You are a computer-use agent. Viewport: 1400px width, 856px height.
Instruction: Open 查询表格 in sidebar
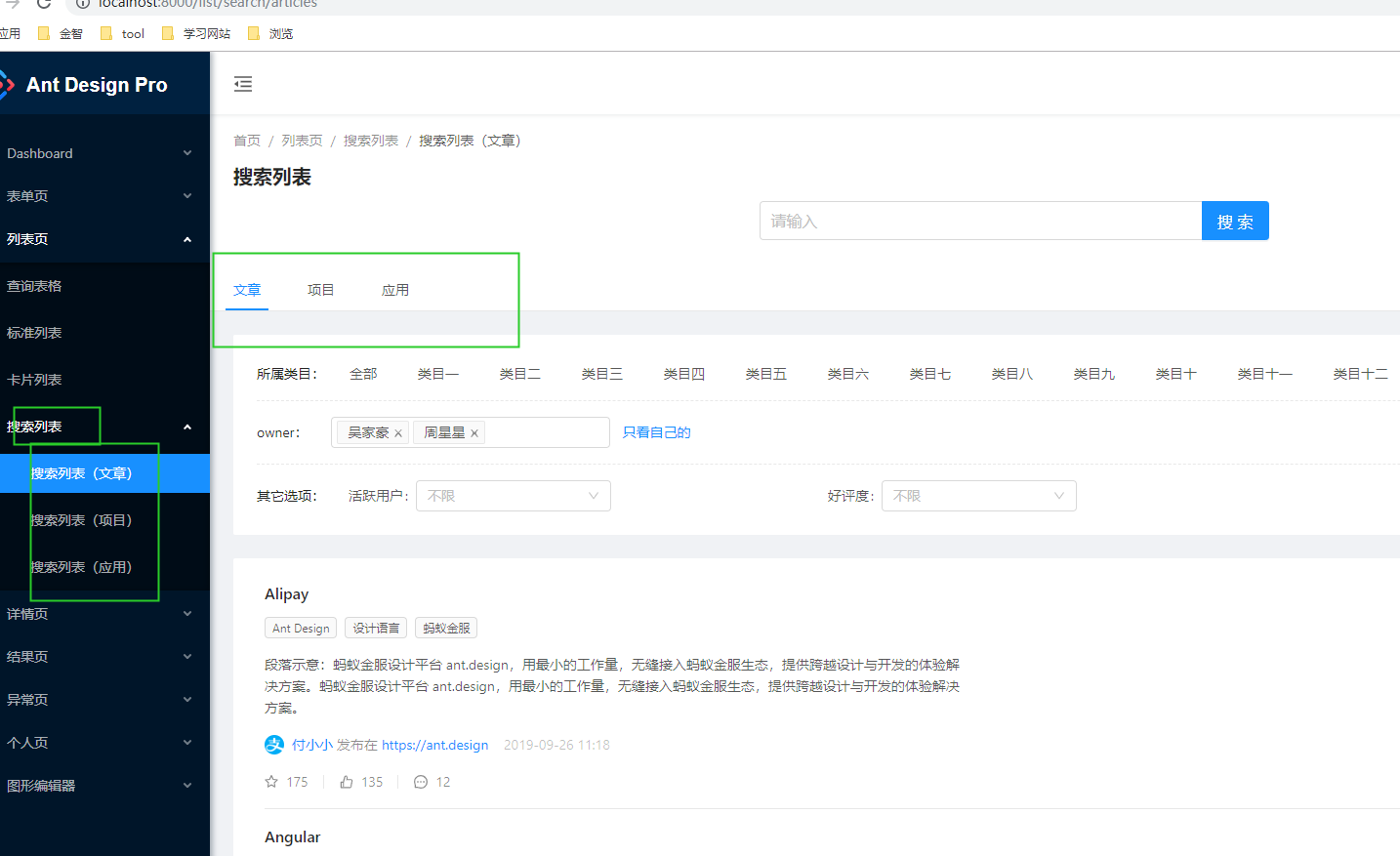(104, 286)
